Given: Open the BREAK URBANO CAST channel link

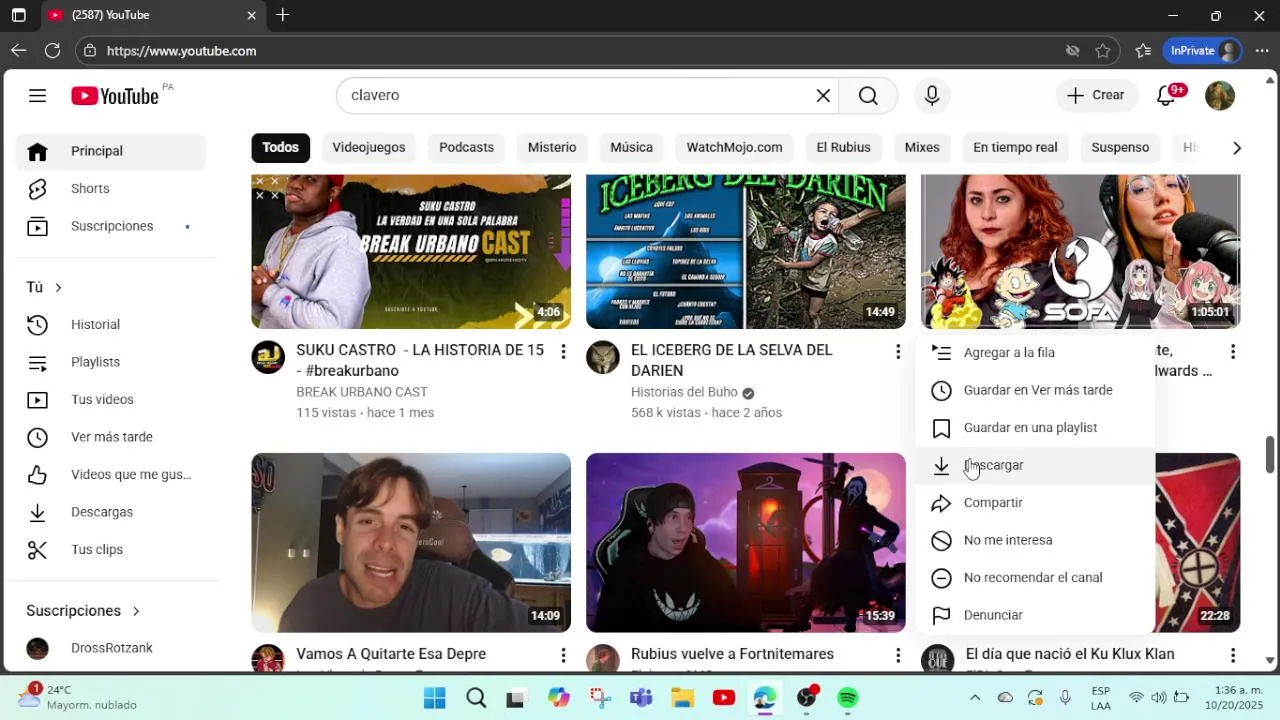Looking at the screenshot, I should pyautogui.click(x=362, y=392).
